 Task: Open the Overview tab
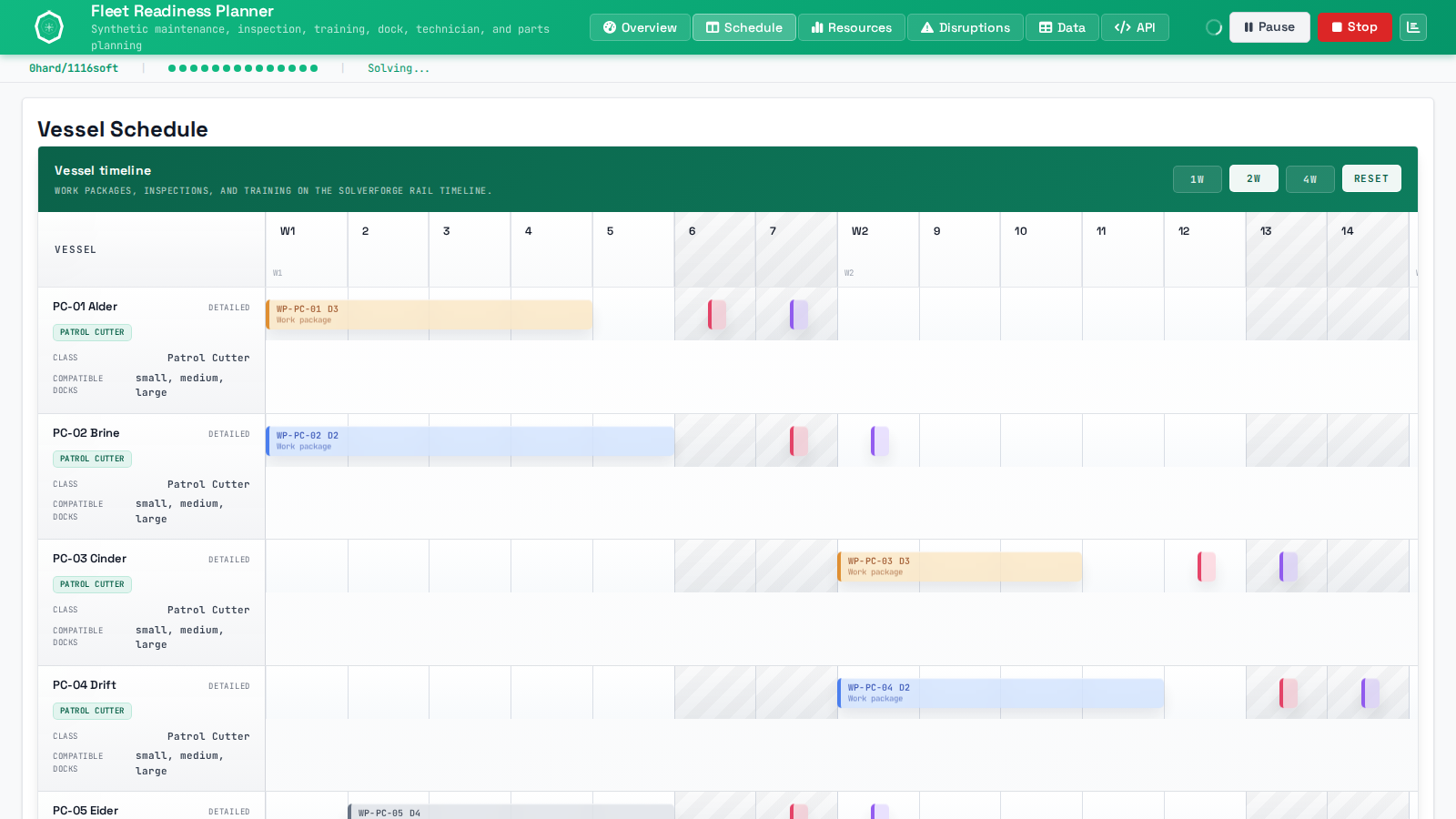pyautogui.click(x=640, y=27)
